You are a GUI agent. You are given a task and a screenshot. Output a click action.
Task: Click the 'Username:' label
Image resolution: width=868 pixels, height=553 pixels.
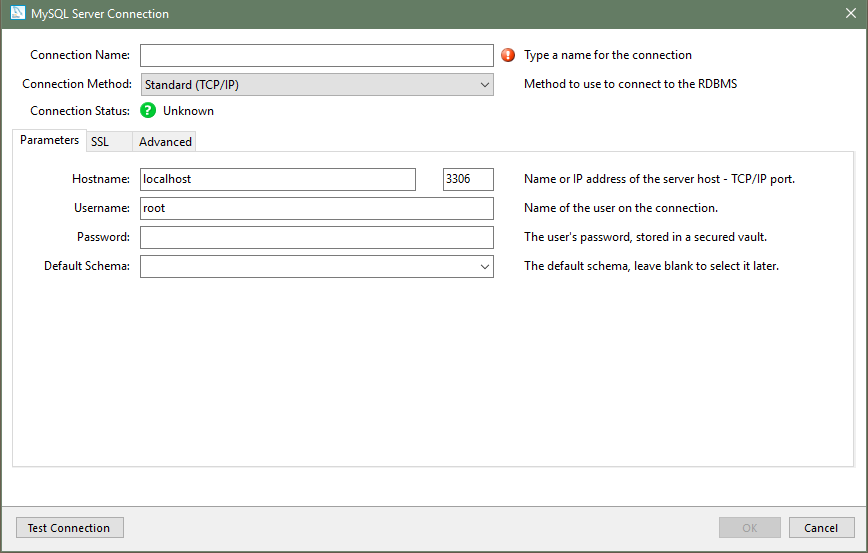tap(102, 208)
